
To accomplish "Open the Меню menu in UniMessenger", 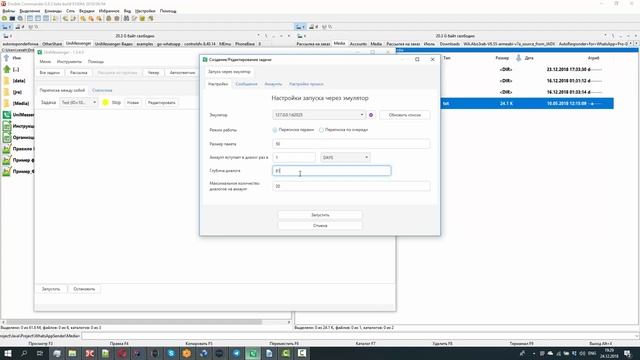I will point(45,62).
